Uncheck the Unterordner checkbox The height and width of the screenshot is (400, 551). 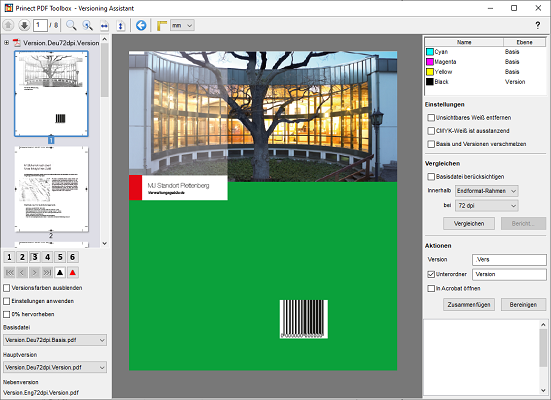tap(431, 274)
